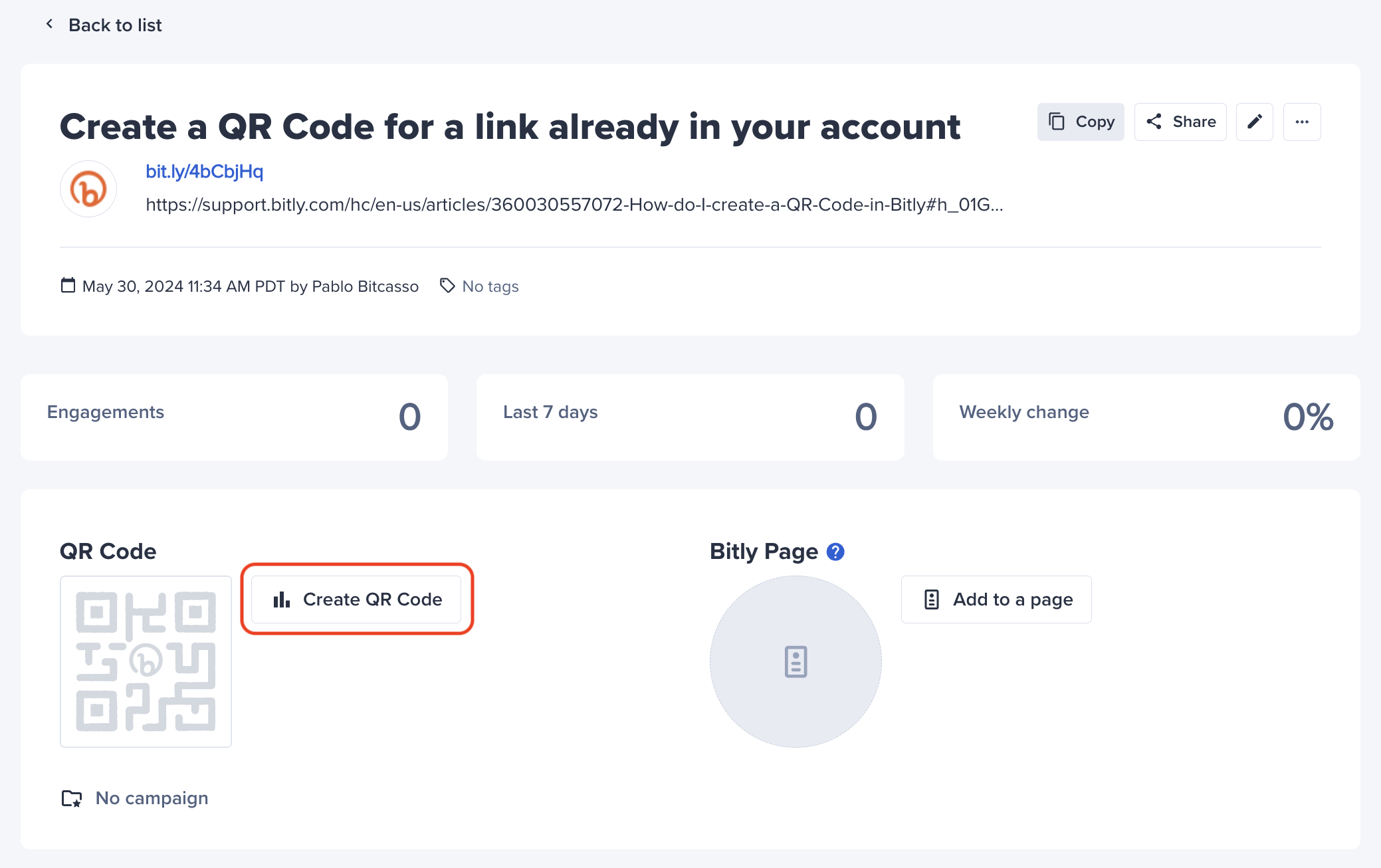Open the Bitly Page help question mark
1381x868 pixels.
(x=835, y=551)
